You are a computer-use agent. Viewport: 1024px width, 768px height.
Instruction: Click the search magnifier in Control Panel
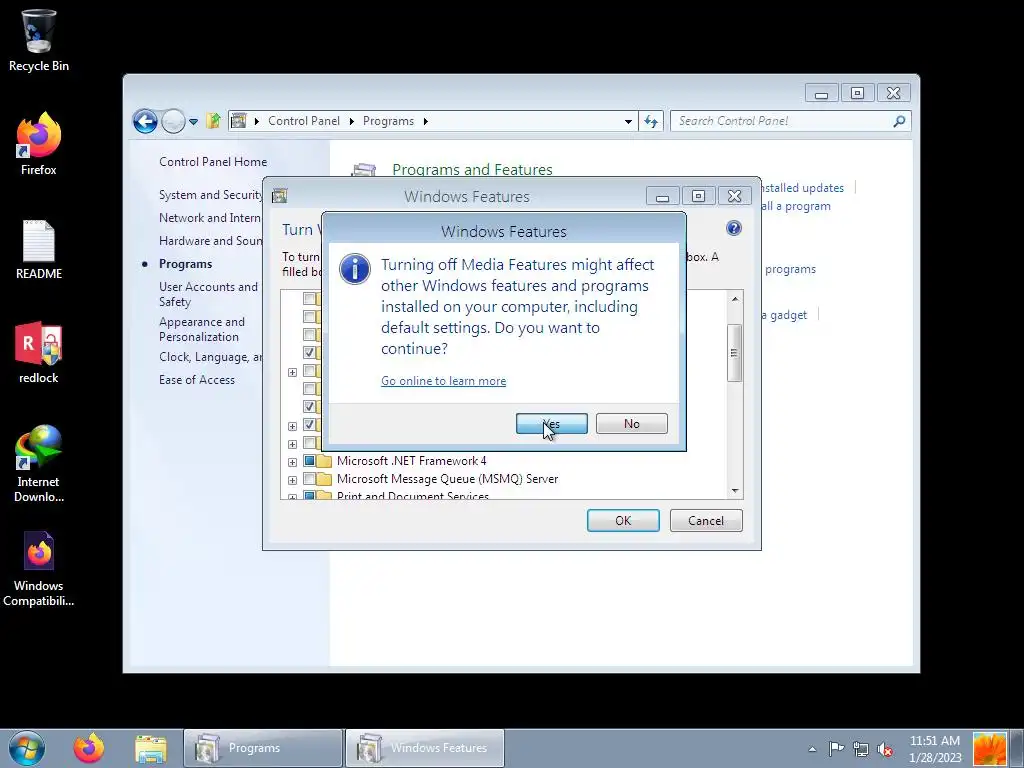tap(899, 121)
